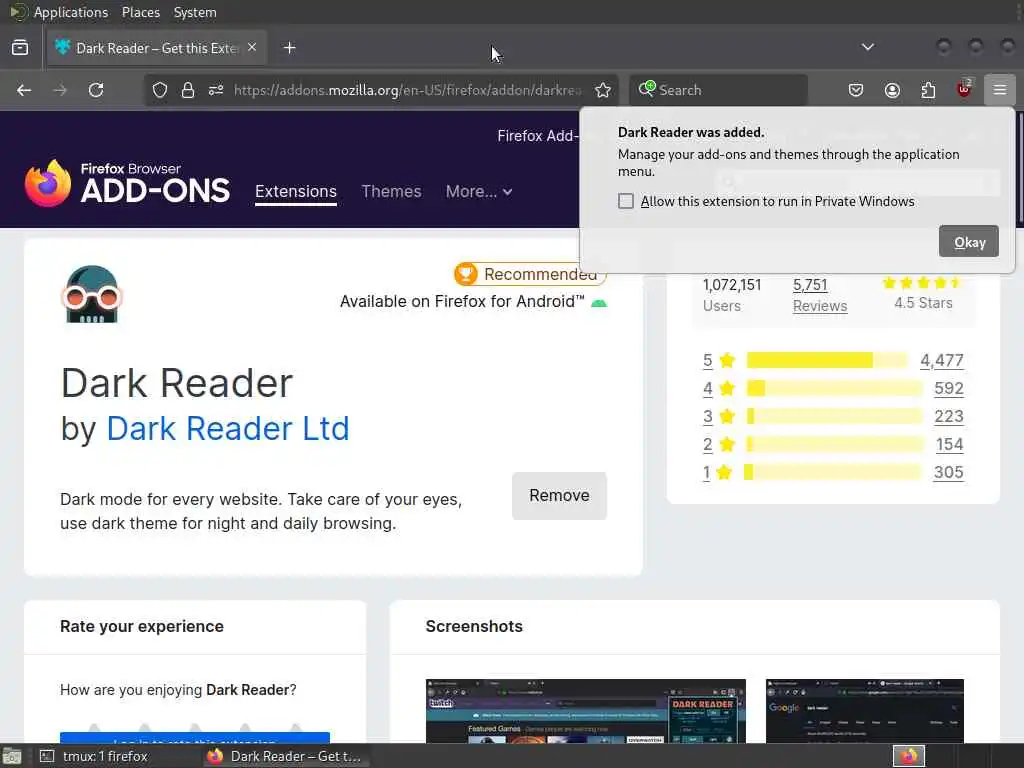Image resolution: width=1024 pixels, height=768 pixels.
Task: Open the 4,477 five-star review count
Action: point(942,360)
